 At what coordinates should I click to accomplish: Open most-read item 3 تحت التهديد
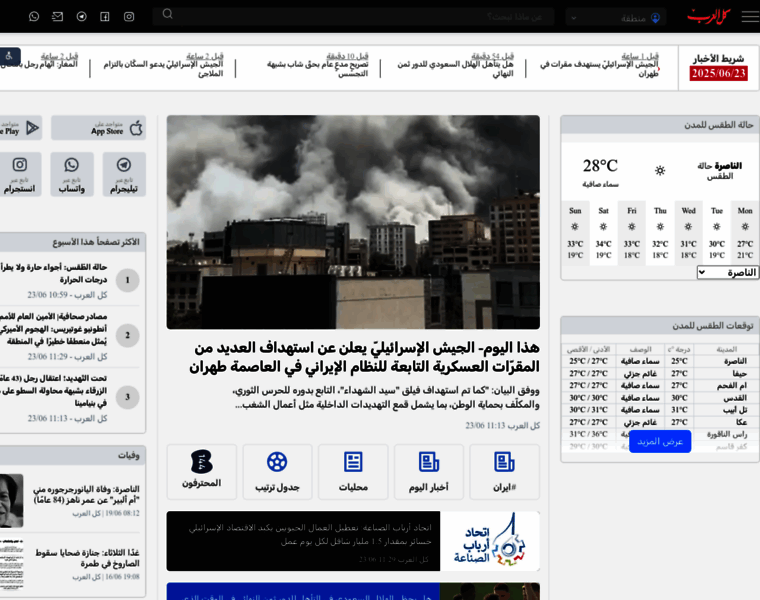(x=53, y=390)
